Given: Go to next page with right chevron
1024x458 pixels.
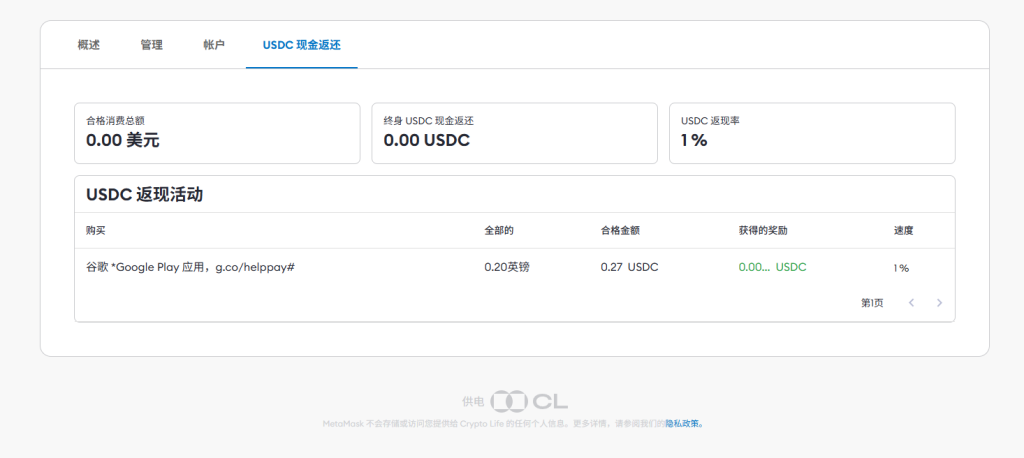Looking at the screenshot, I should tap(939, 303).
